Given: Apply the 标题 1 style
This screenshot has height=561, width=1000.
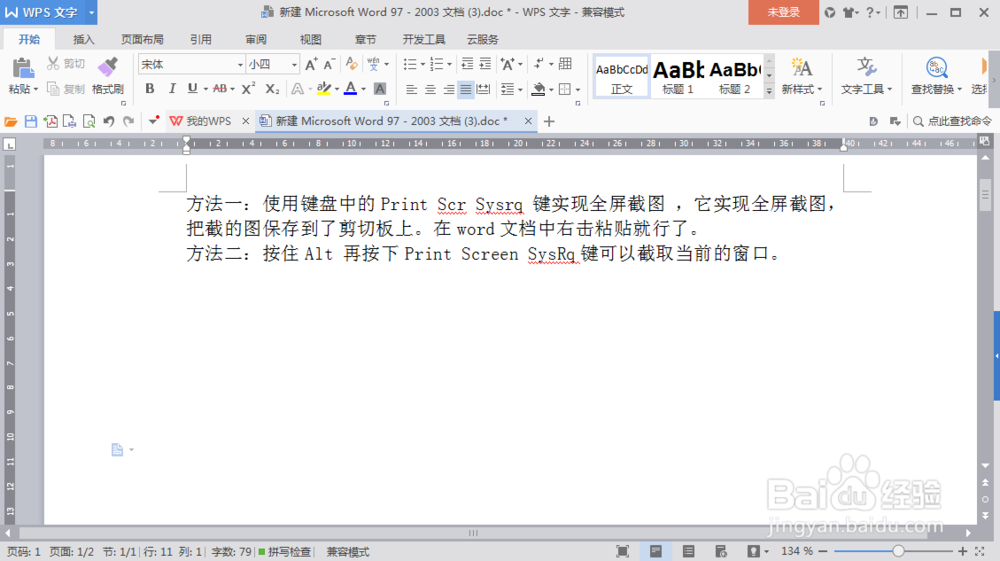Looking at the screenshot, I should coord(678,76).
